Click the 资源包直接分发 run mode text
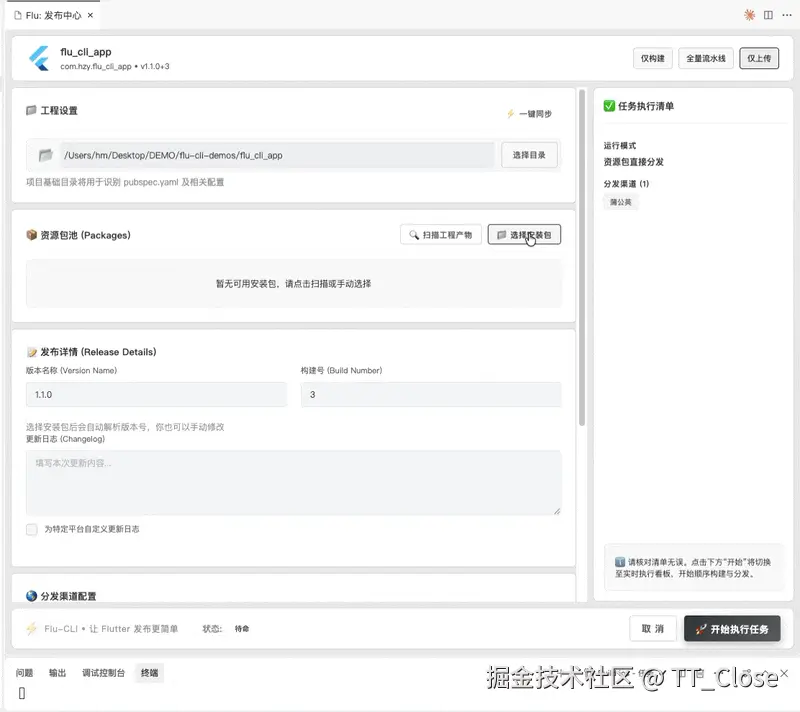The width and height of the screenshot is (800, 712). [634, 162]
